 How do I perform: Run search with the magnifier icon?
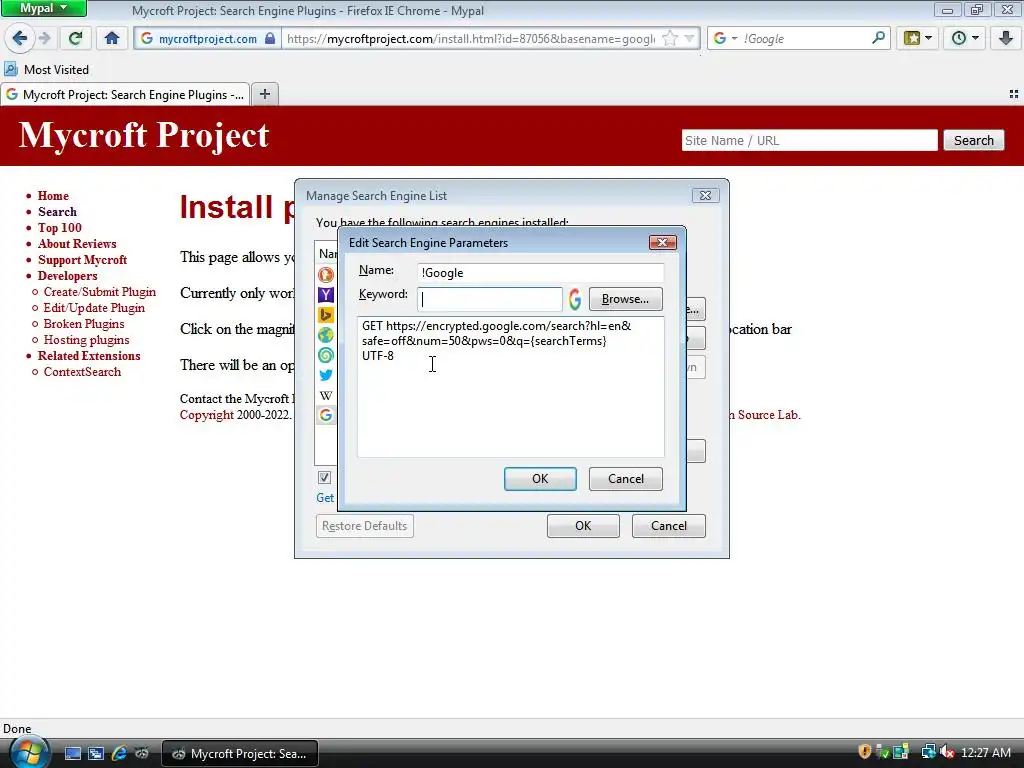(x=878, y=38)
